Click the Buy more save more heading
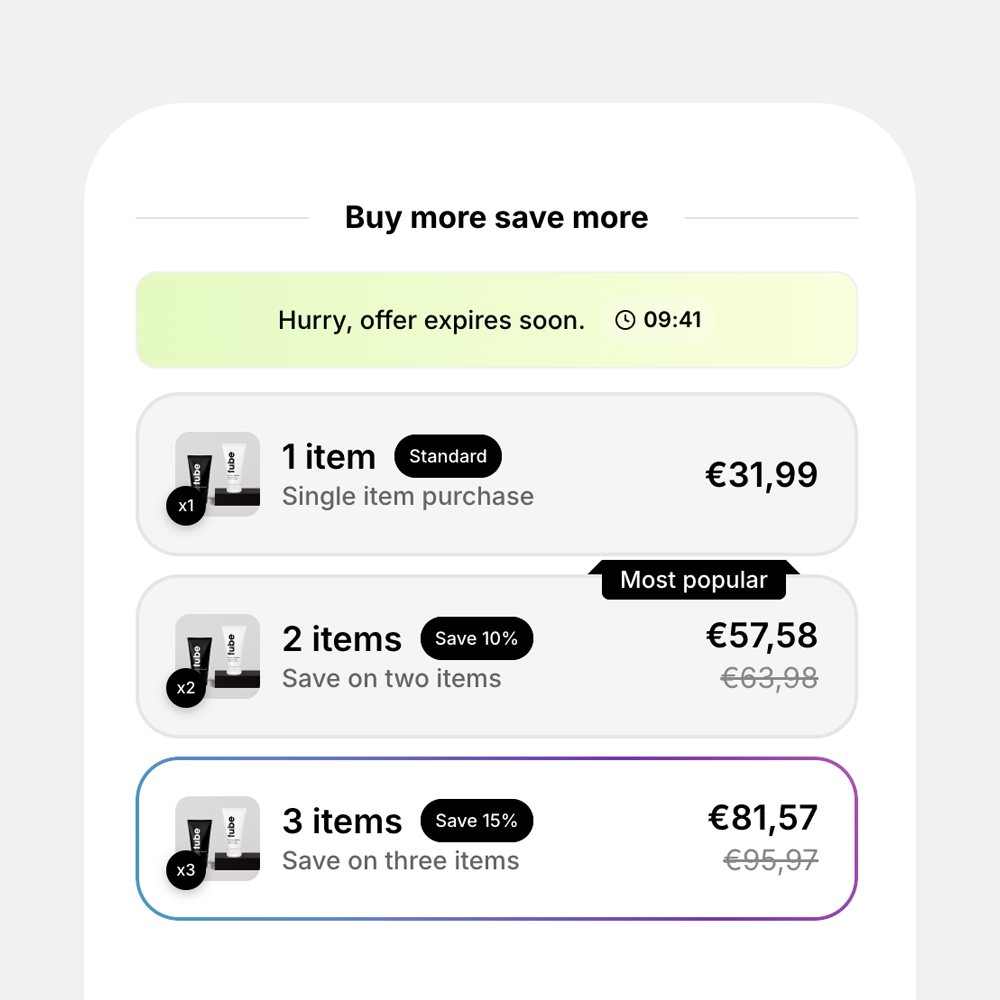 (x=497, y=217)
